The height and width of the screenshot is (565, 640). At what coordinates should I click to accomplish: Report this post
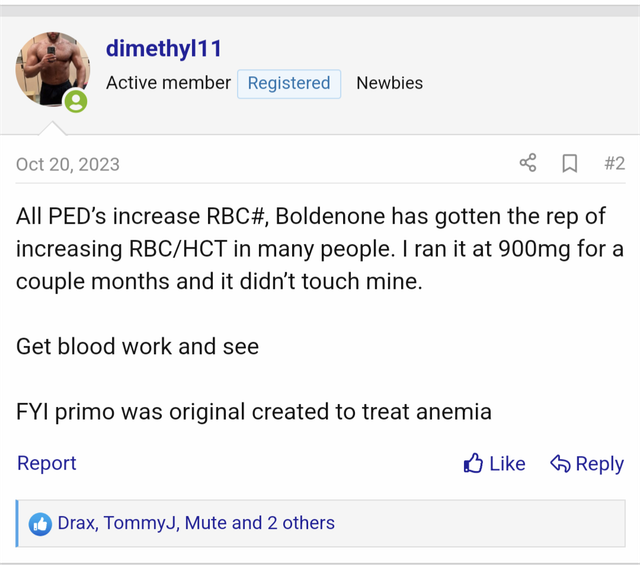point(47,463)
